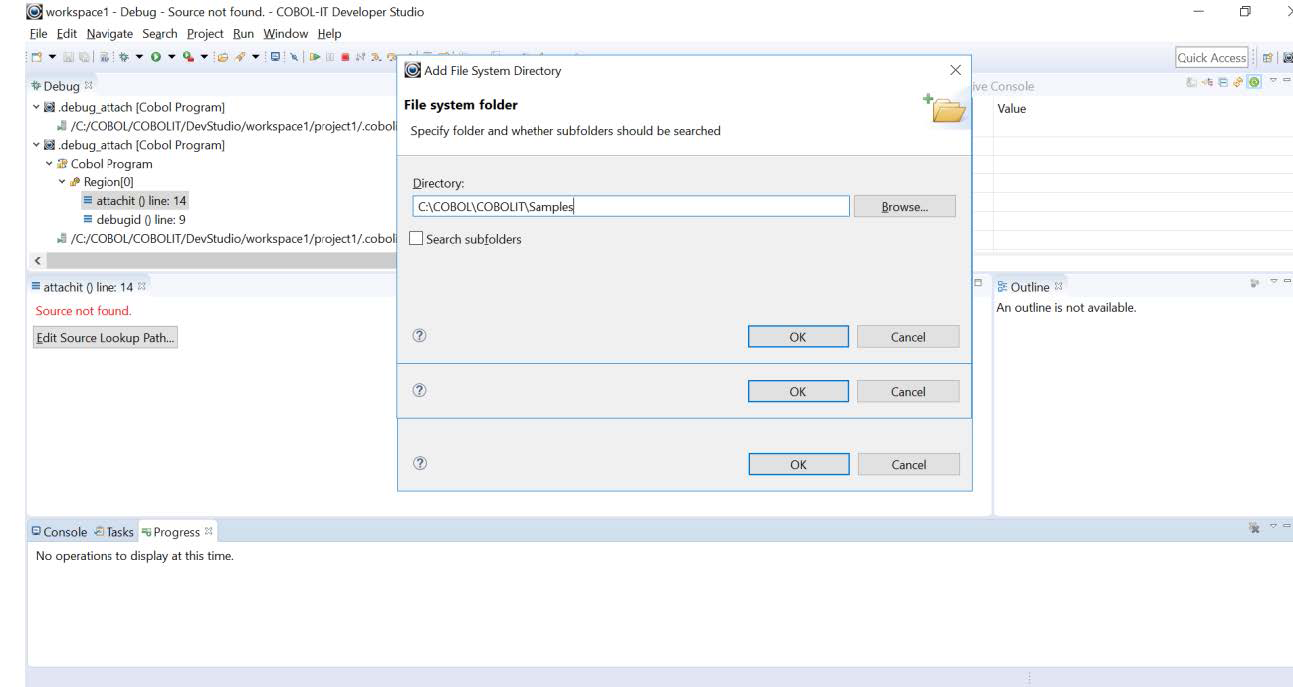
Task: Click OK under the Search subfolders checkbox
Action: click(798, 337)
